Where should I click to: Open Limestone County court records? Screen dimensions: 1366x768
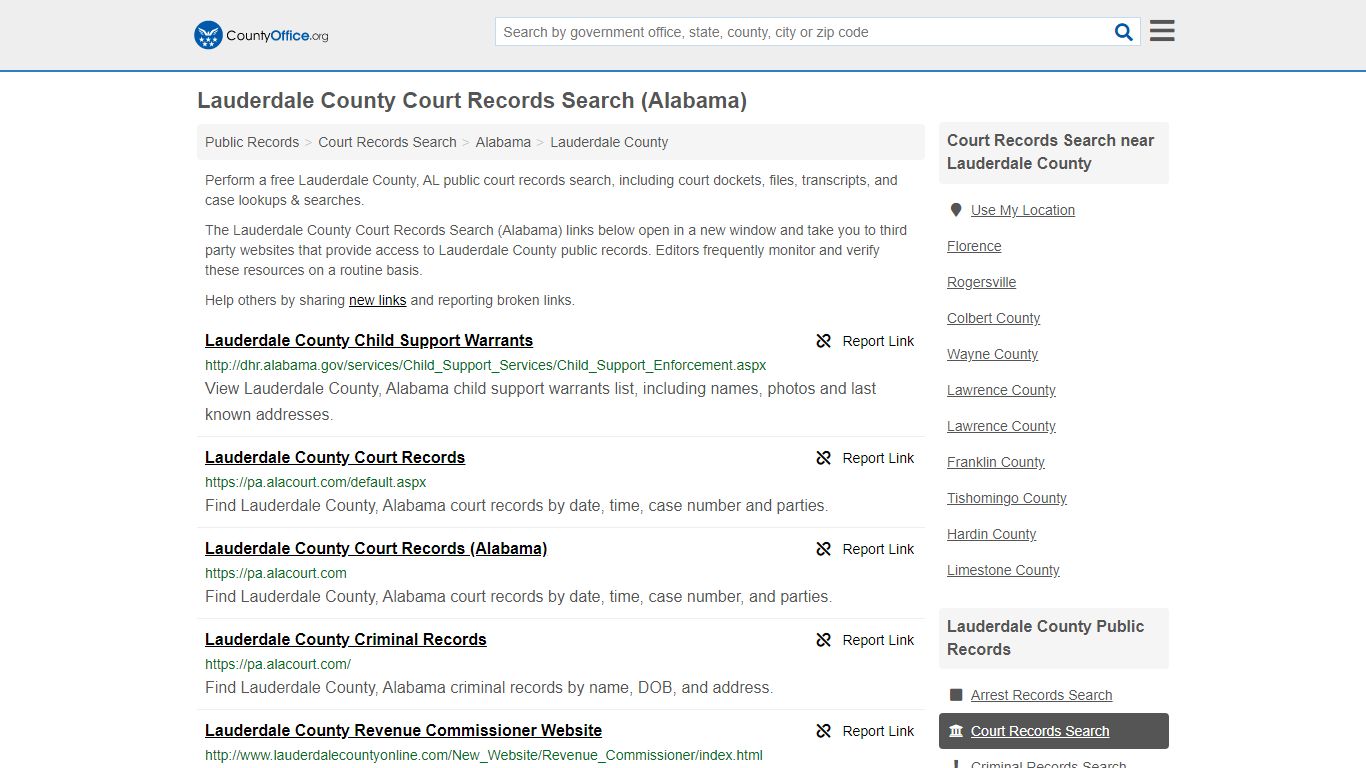pyautogui.click(x=1003, y=570)
